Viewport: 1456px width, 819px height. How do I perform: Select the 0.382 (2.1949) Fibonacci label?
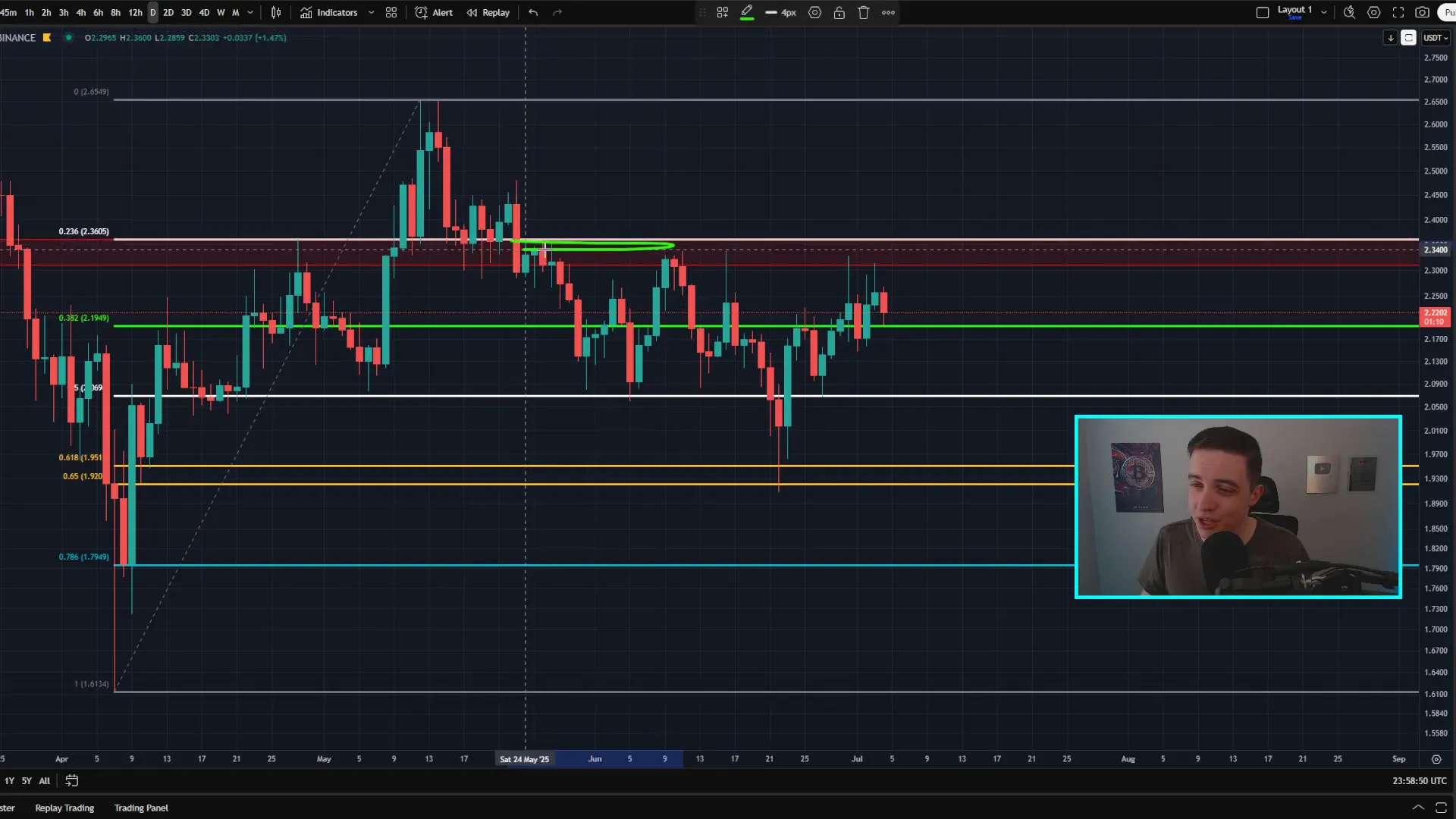click(x=83, y=318)
